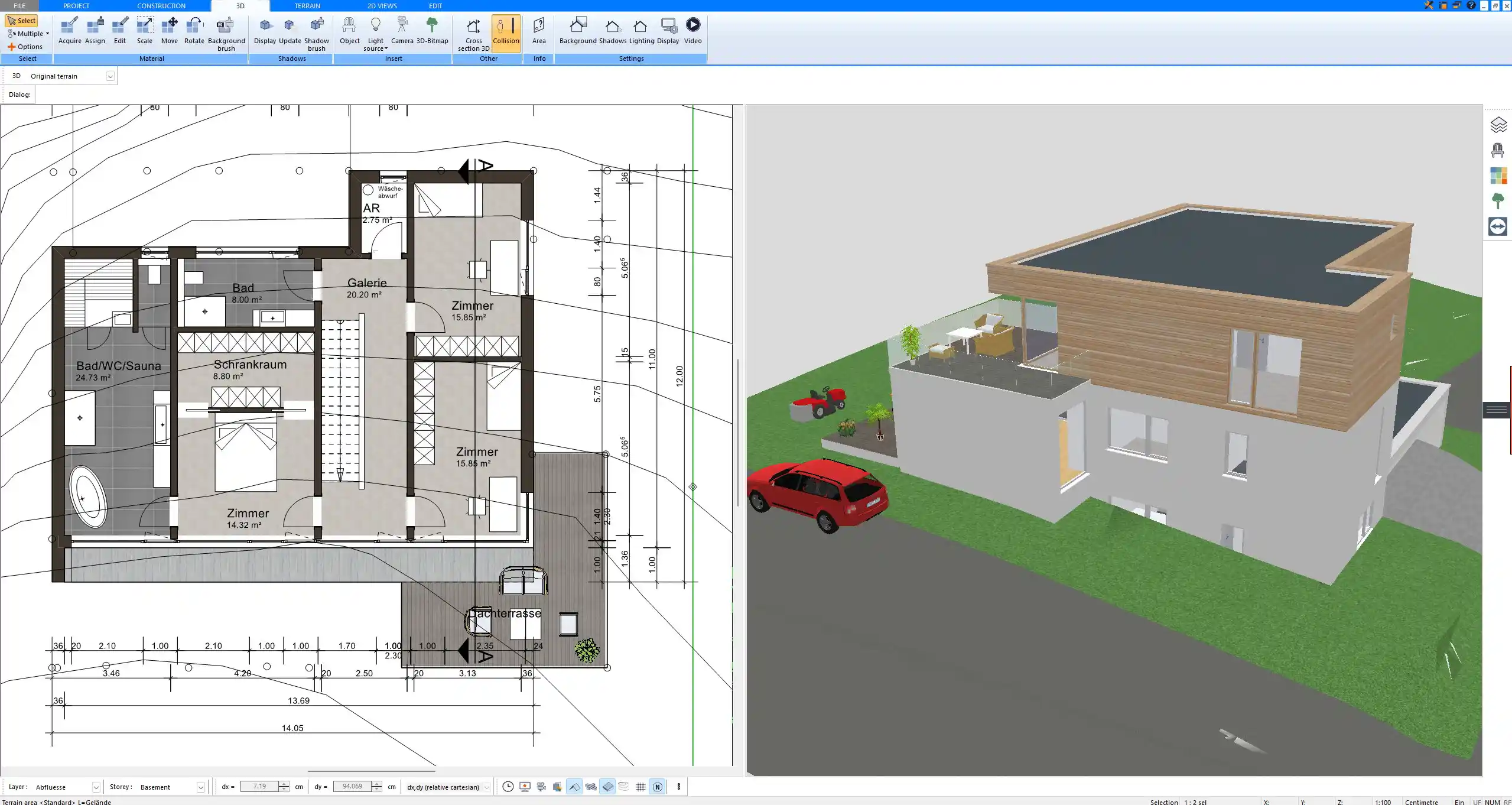This screenshot has height=805, width=1512.
Task: Click the dark panel handle on right edge
Action: point(1497,410)
